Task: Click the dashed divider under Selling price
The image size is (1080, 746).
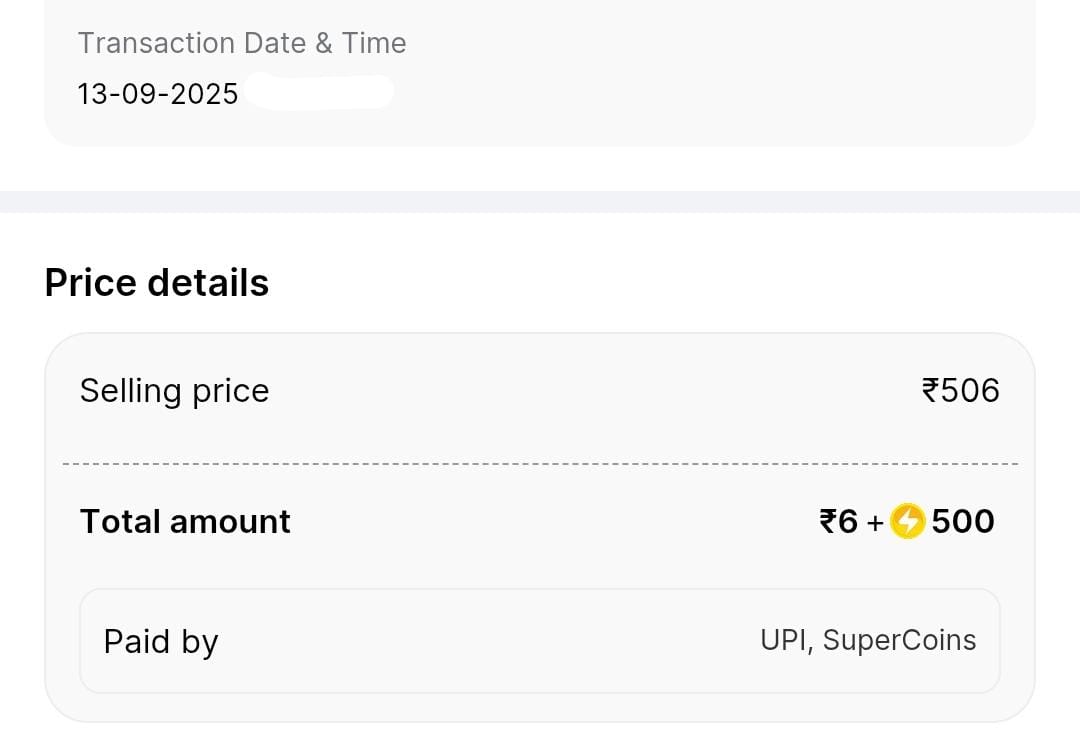Action: [540, 464]
